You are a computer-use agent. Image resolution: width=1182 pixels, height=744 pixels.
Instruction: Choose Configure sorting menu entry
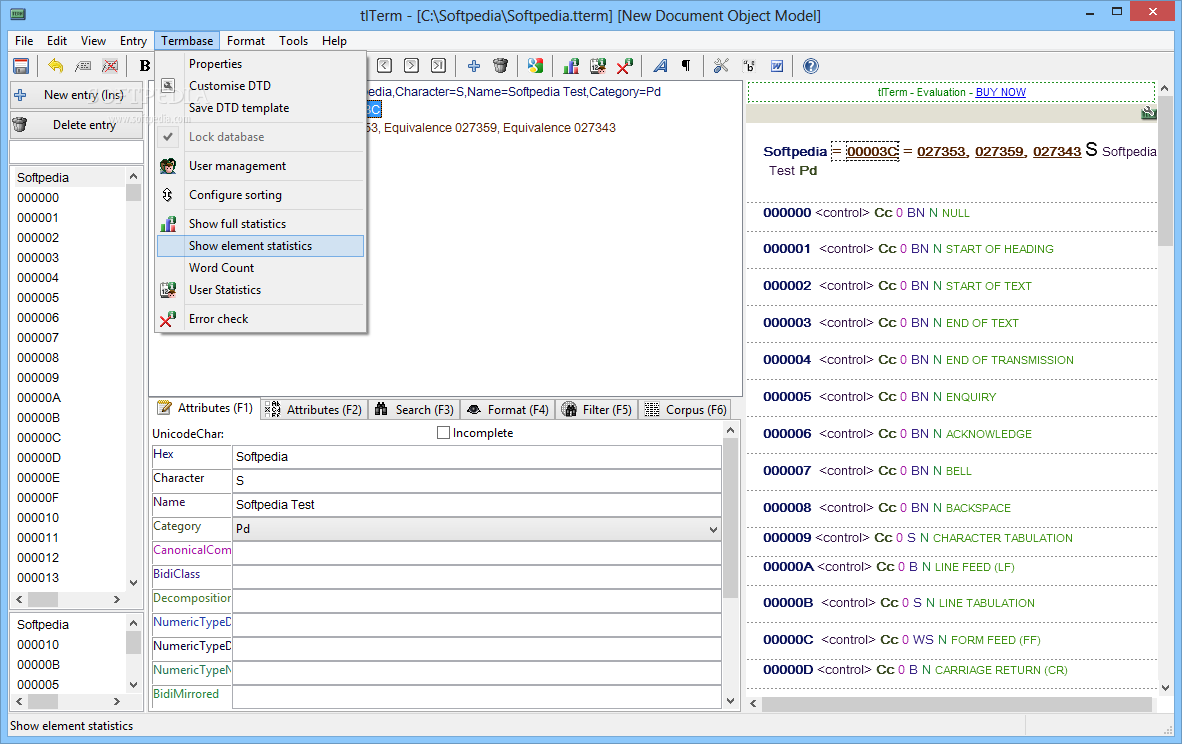[x=260, y=194]
